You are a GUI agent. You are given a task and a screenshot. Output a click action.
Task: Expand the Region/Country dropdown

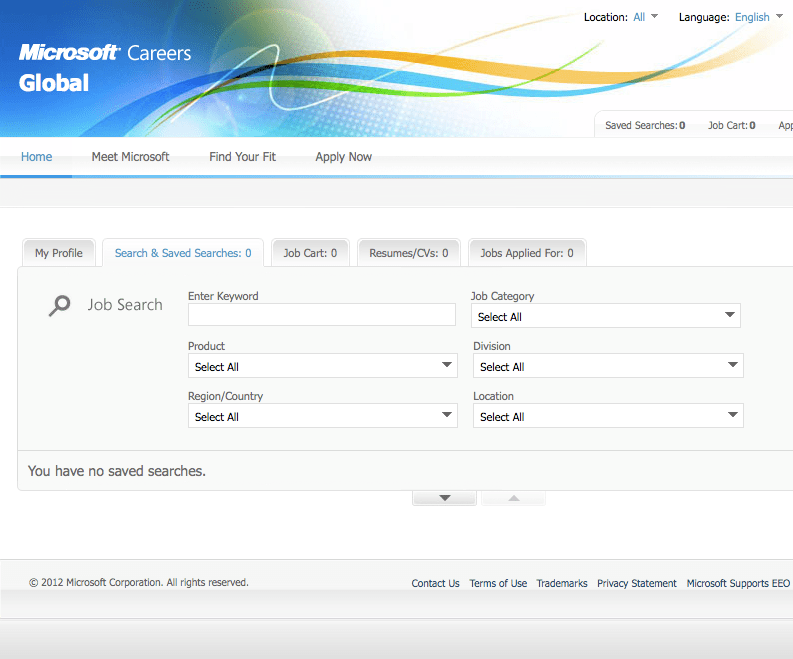click(x=323, y=416)
